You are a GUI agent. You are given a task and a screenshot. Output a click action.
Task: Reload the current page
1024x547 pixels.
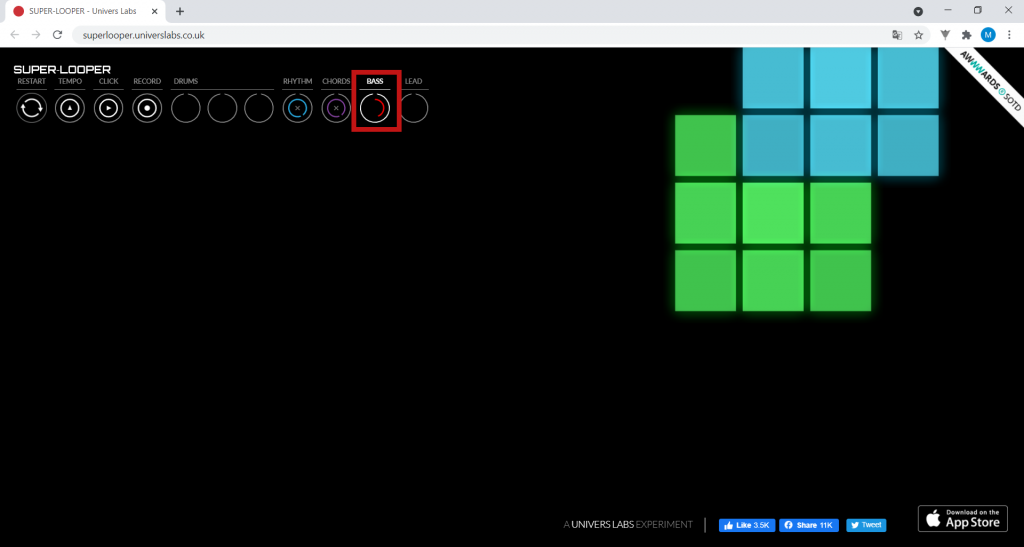(57, 35)
